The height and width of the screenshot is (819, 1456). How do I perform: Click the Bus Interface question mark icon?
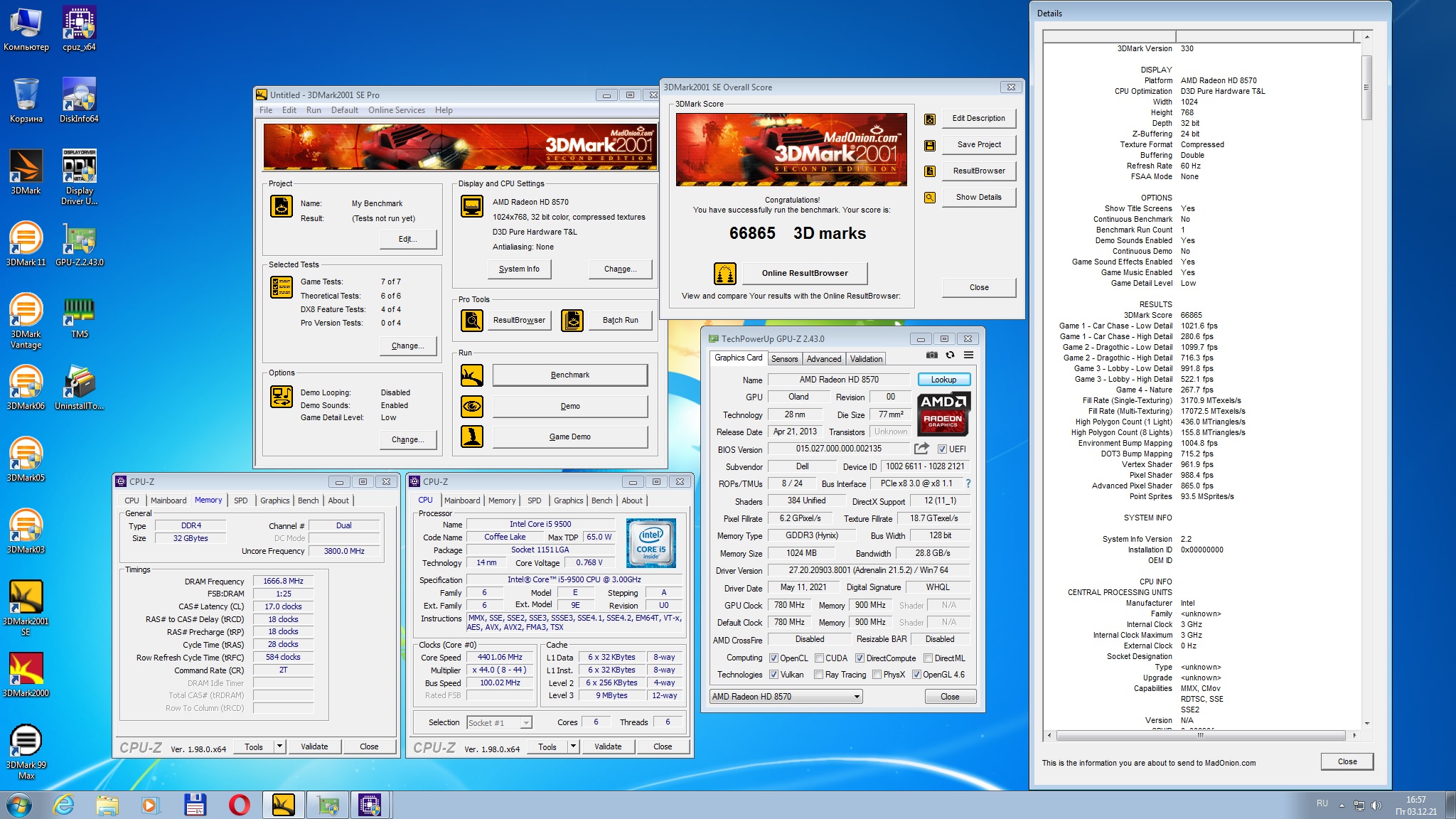[x=968, y=483]
